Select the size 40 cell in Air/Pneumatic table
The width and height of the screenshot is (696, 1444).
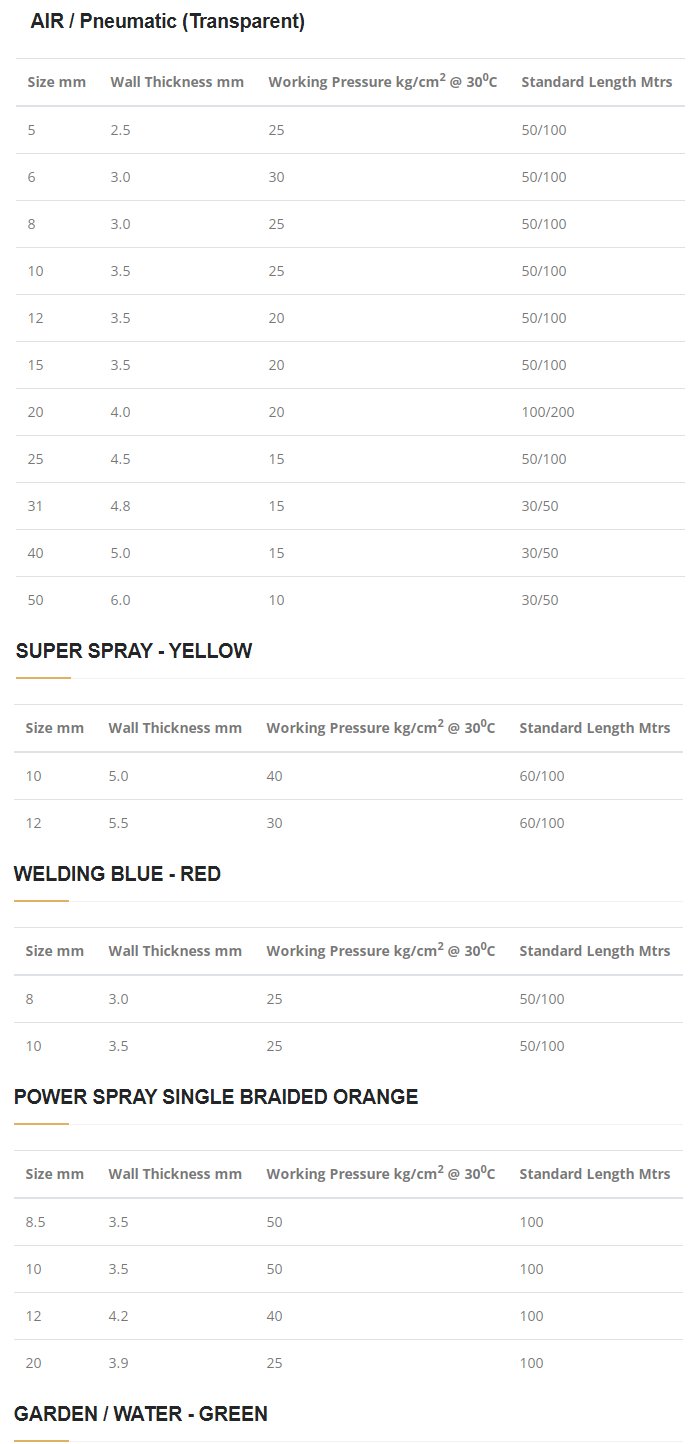[x=35, y=553]
